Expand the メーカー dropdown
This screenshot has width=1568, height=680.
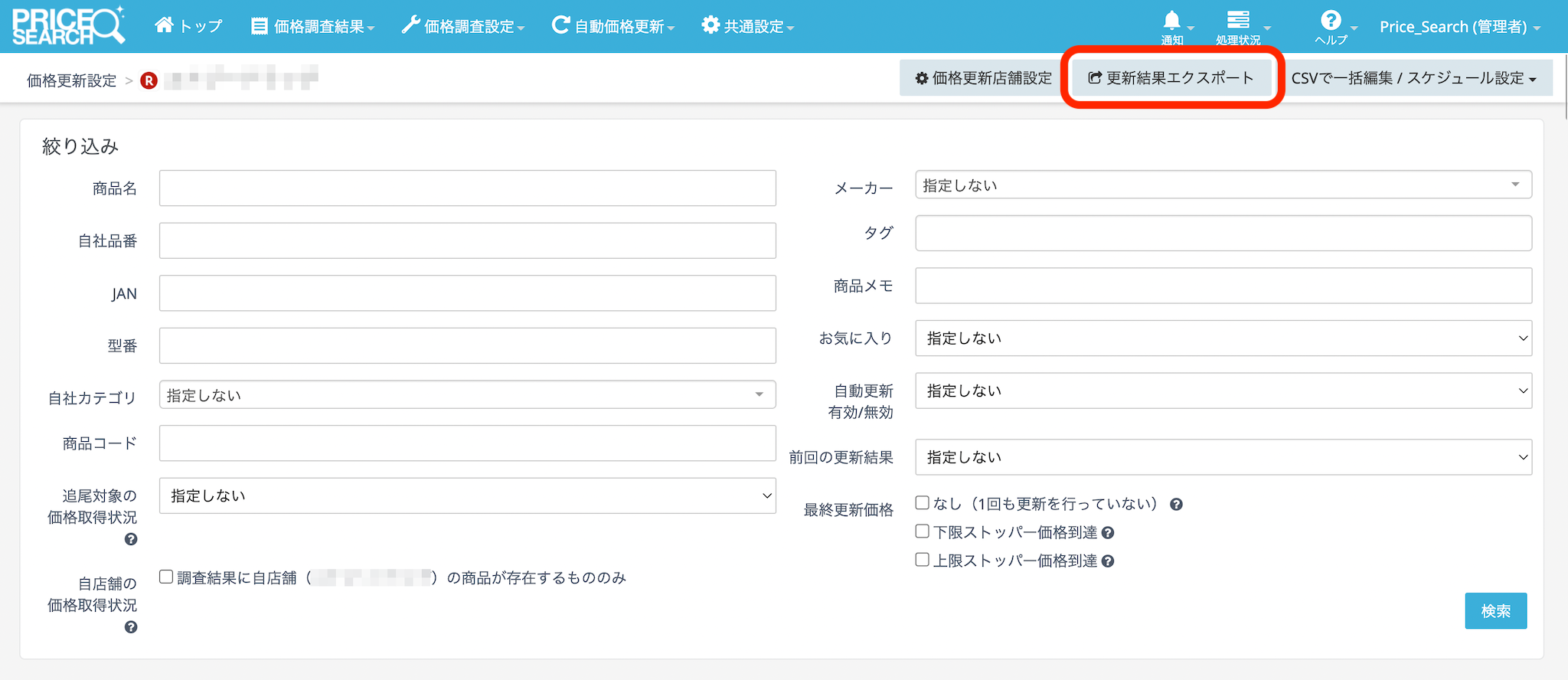click(1223, 185)
